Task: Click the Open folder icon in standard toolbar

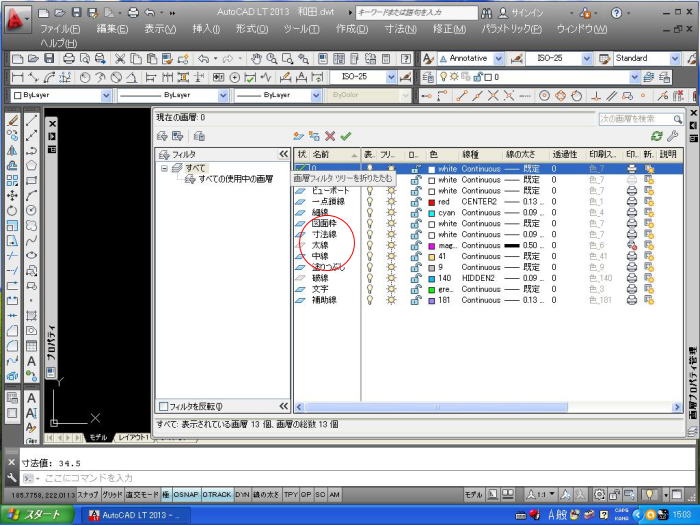Action: pyautogui.click(x=33, y=58)
